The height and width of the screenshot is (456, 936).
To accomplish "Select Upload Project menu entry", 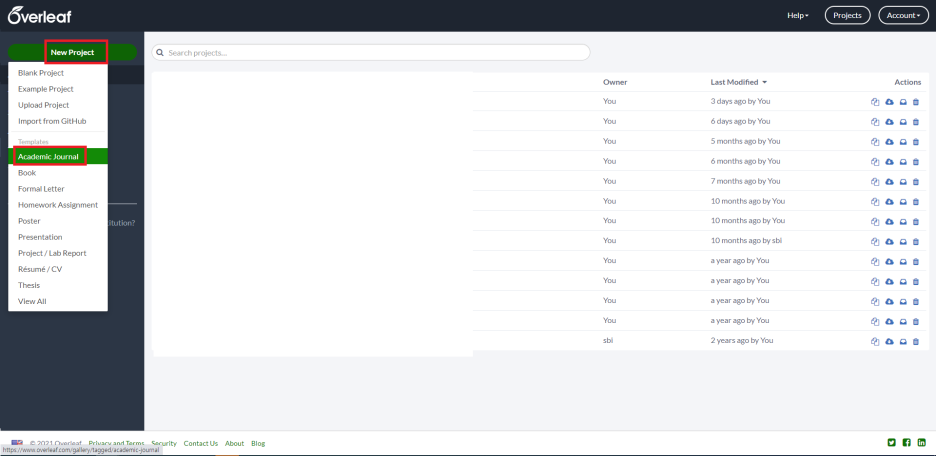I will (58, 105).
